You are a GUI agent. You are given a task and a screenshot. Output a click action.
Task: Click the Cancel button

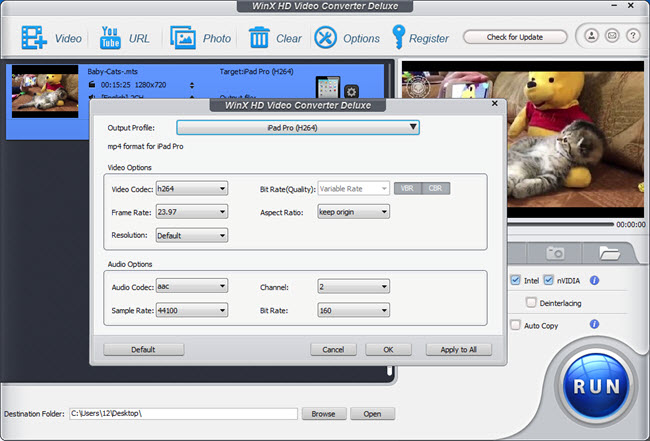333,349
